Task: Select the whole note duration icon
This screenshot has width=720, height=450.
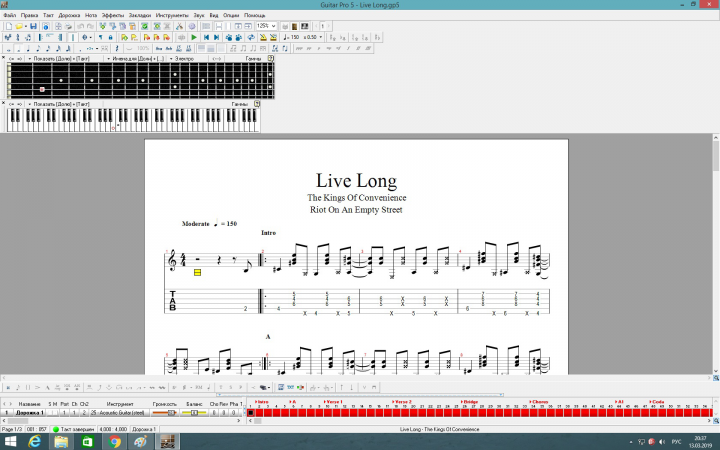Action: 8,48
